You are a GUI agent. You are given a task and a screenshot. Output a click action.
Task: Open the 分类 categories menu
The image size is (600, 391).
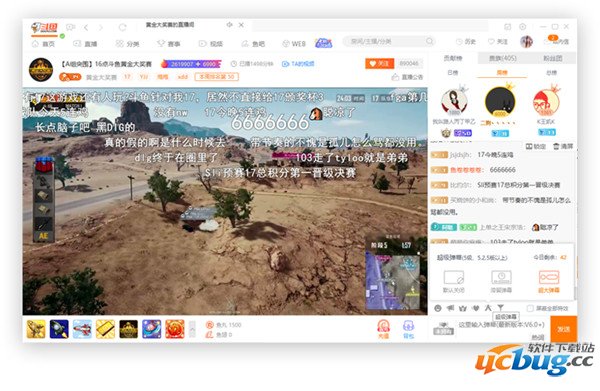pos(128,44)
